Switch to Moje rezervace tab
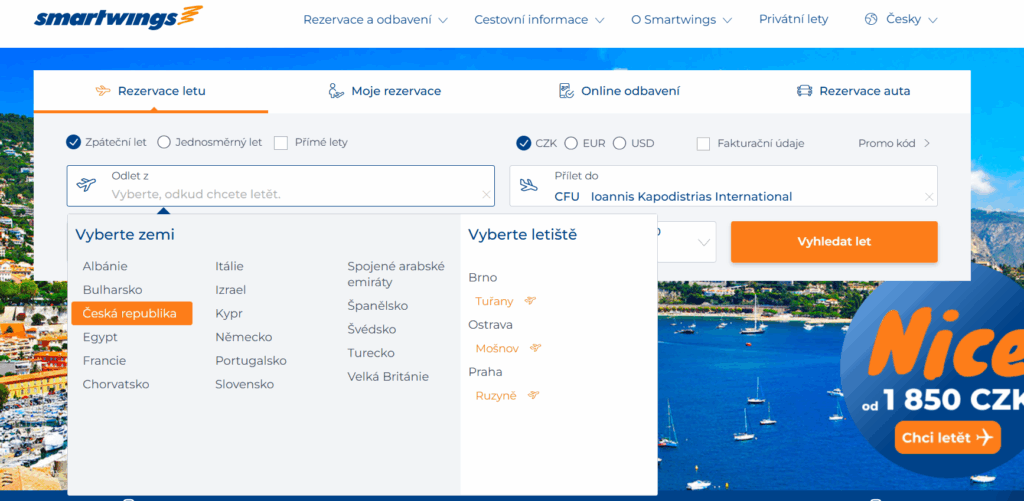This screenshot has width=1024, height=501. click(x=385, y=91)
